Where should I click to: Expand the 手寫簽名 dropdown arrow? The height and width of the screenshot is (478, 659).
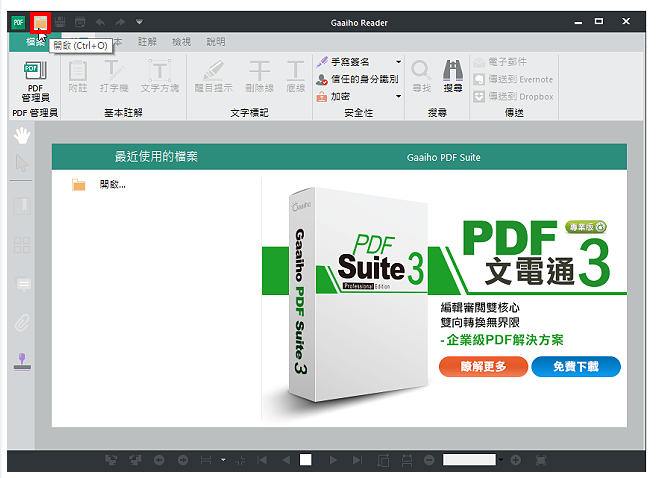398,62
